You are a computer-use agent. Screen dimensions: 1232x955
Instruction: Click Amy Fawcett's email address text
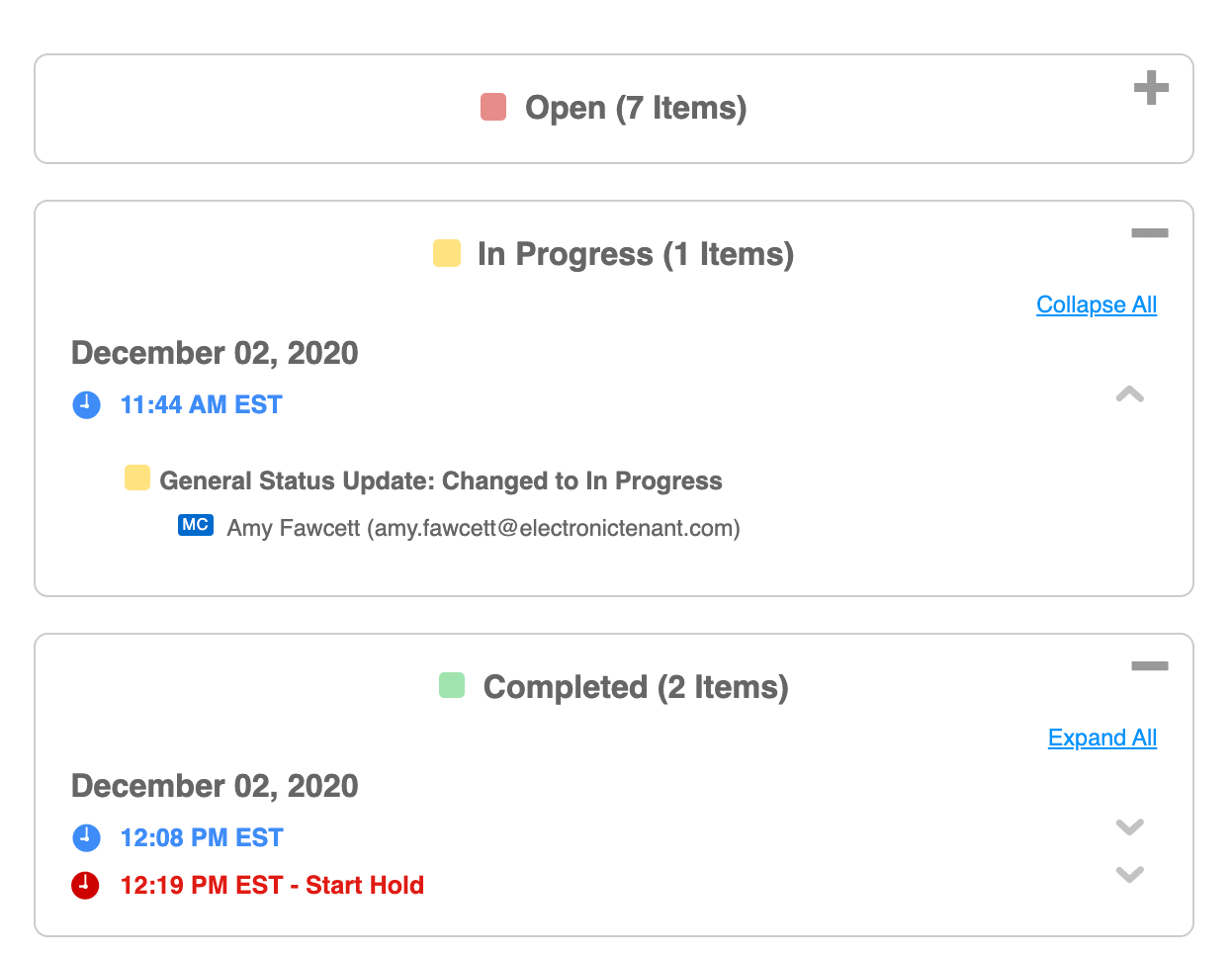click(x=554, y=528)
